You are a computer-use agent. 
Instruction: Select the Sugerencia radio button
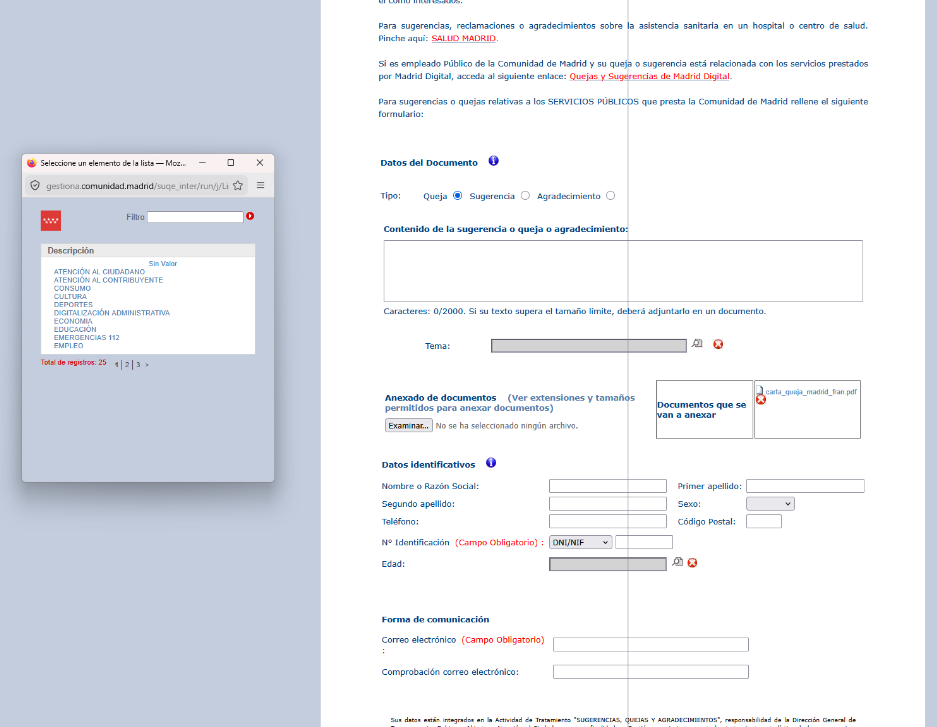[x=525, y=196]
